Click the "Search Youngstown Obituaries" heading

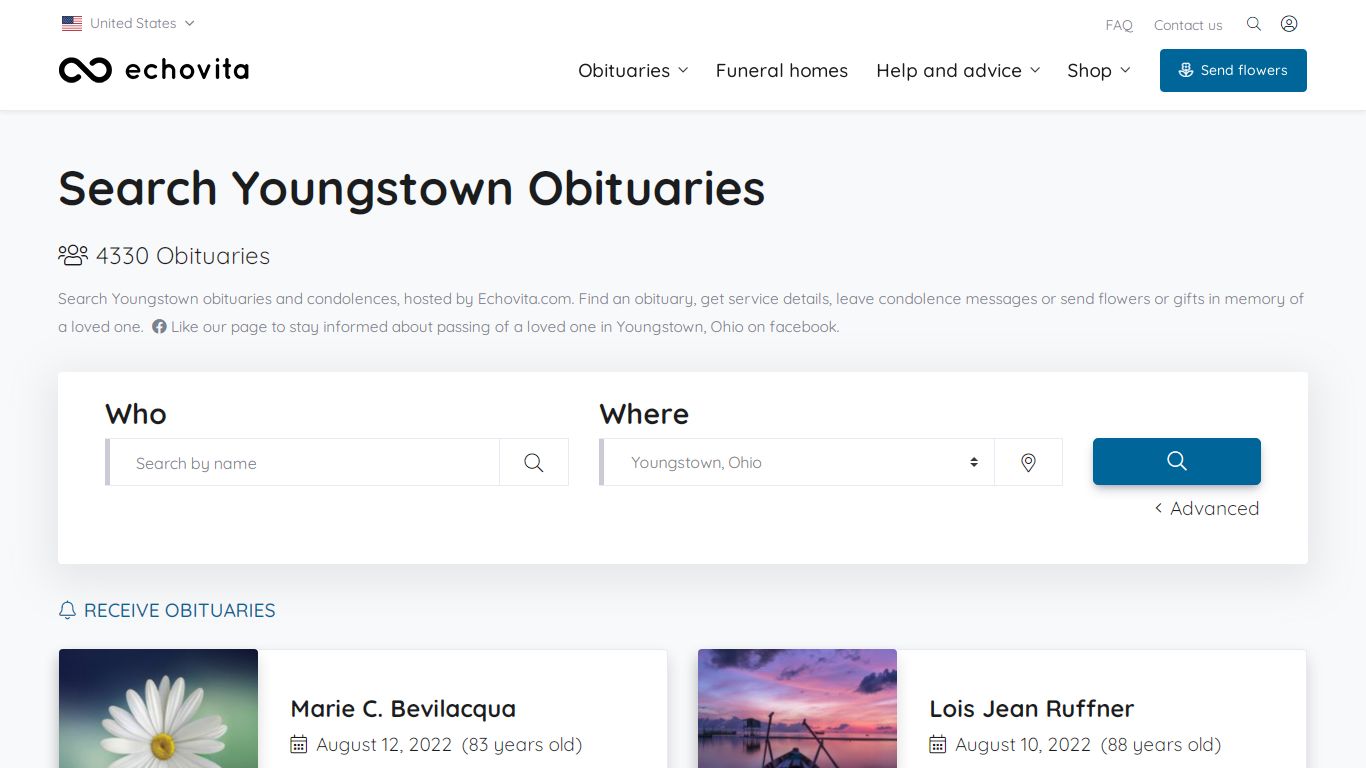412,188
